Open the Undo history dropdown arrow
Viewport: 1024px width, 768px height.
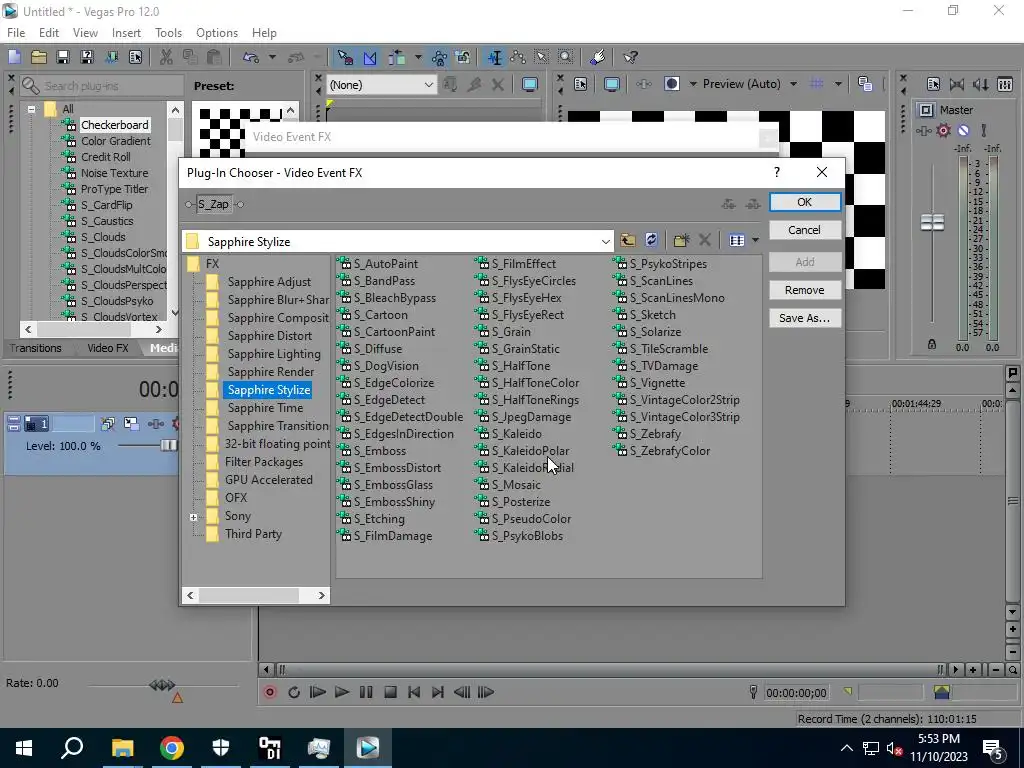[272, 57]
